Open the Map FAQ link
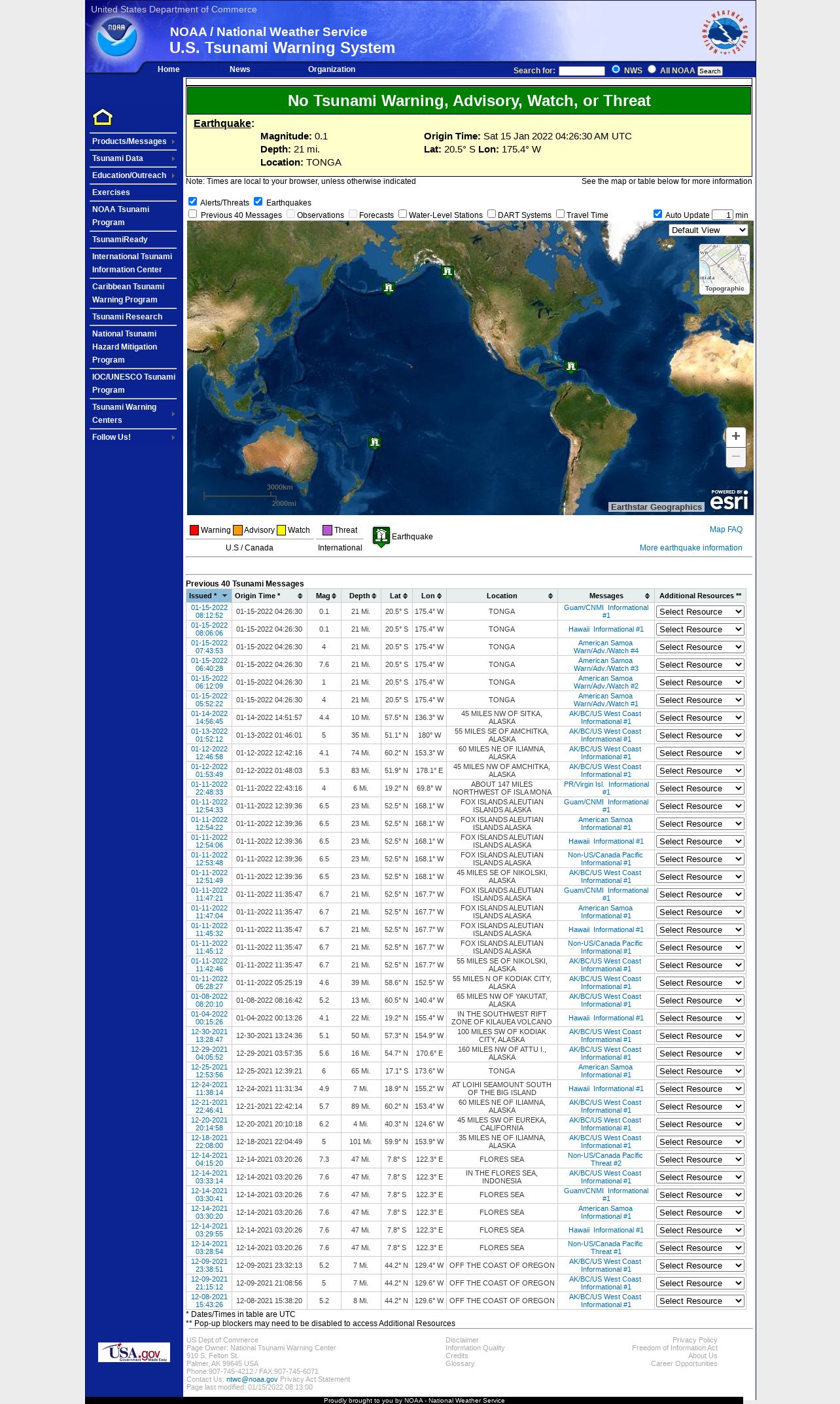The width and height of the screenshot is (840, 1404). pyautogui.click(x=726, y=530)
